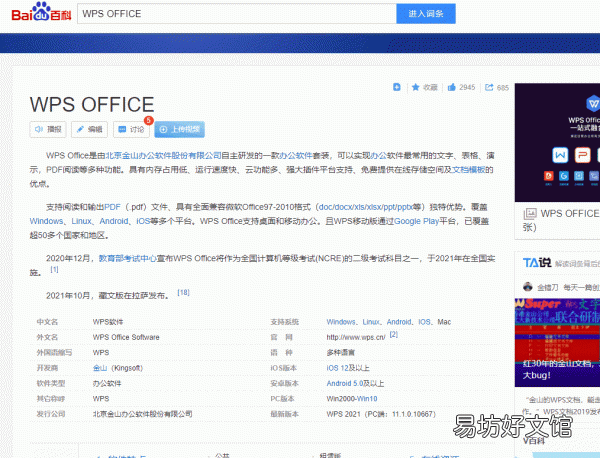Click the reference marker [1]
This screenshot has height=458, width=600.
[x=54, y=269]
